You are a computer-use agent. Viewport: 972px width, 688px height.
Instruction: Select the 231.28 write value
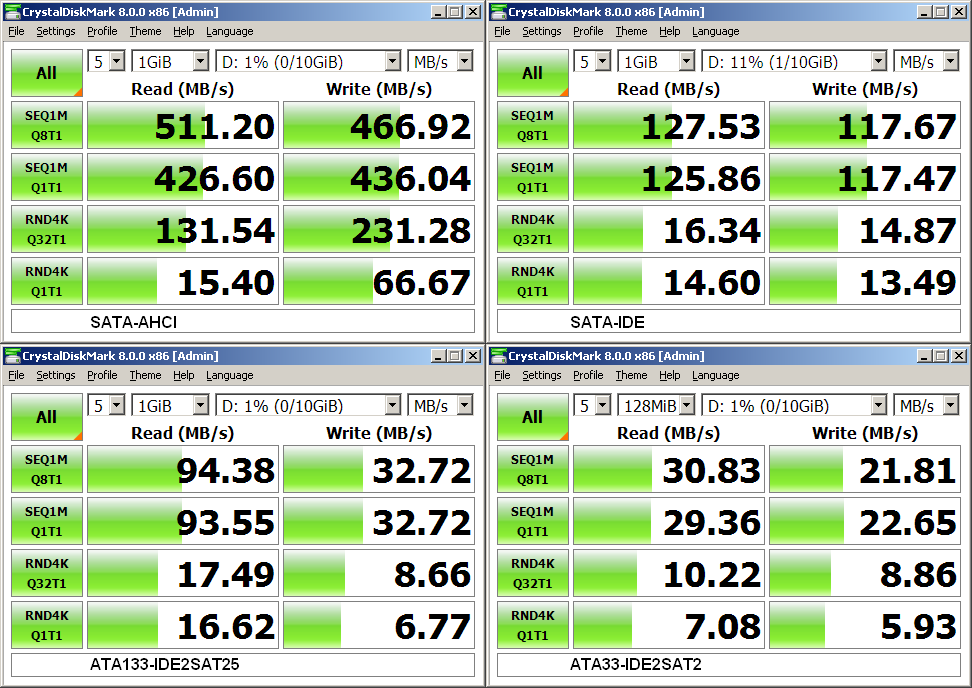(411, 231)
